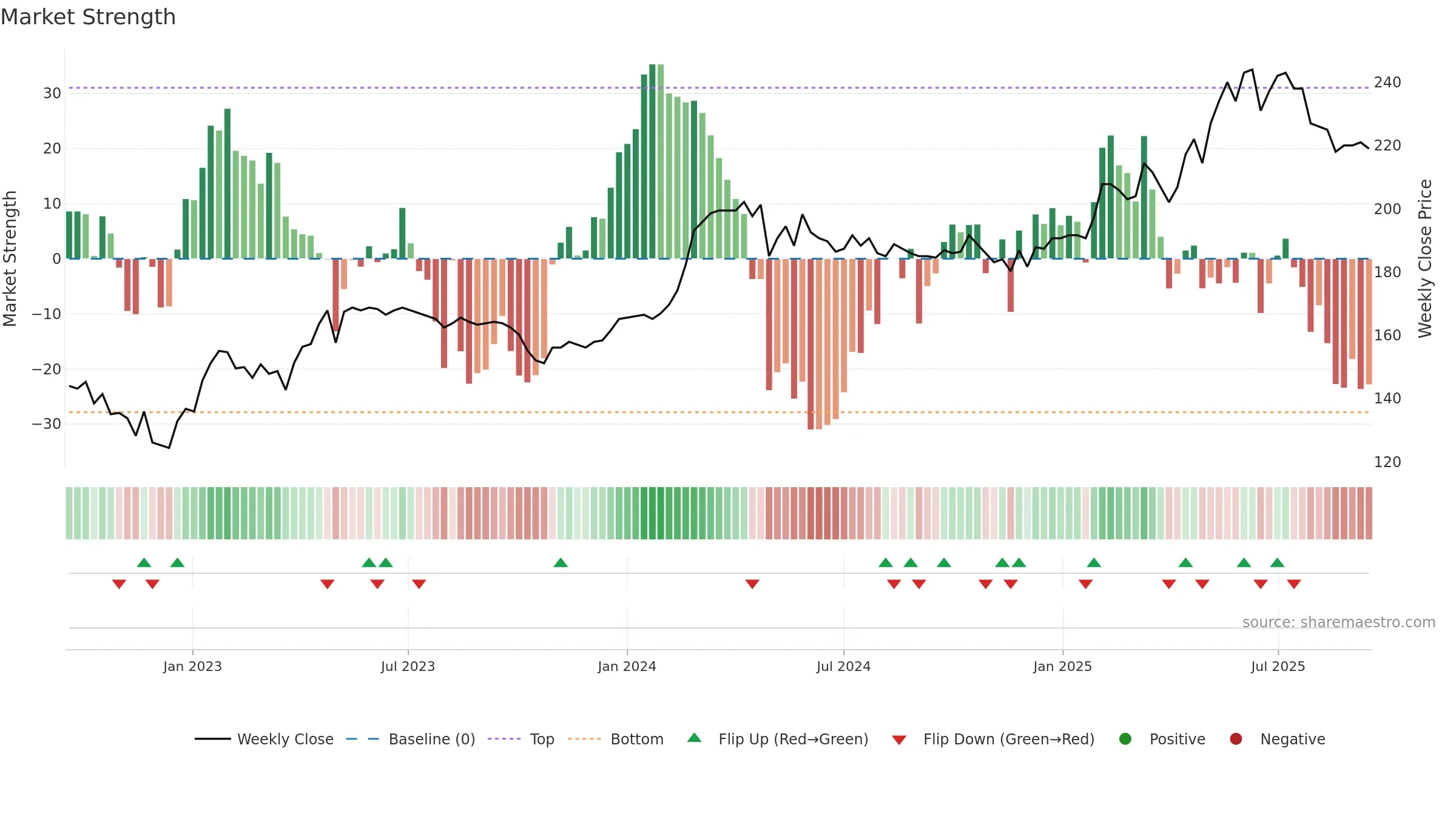Click the Baseline (0) legend dash
Screen dimensions: 1456x819
point(362,739)
